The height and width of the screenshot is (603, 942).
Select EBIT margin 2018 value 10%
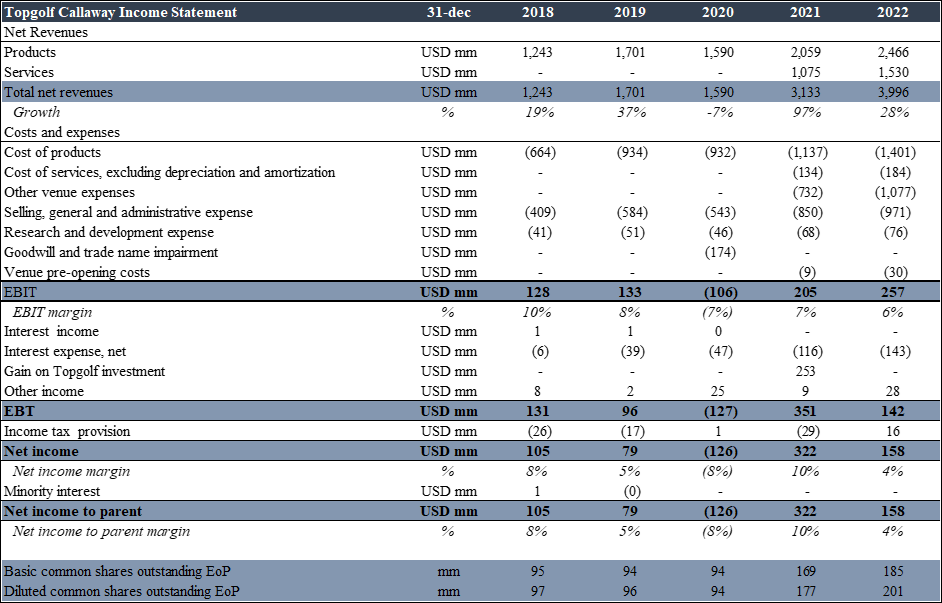click(x=538, y=312)
